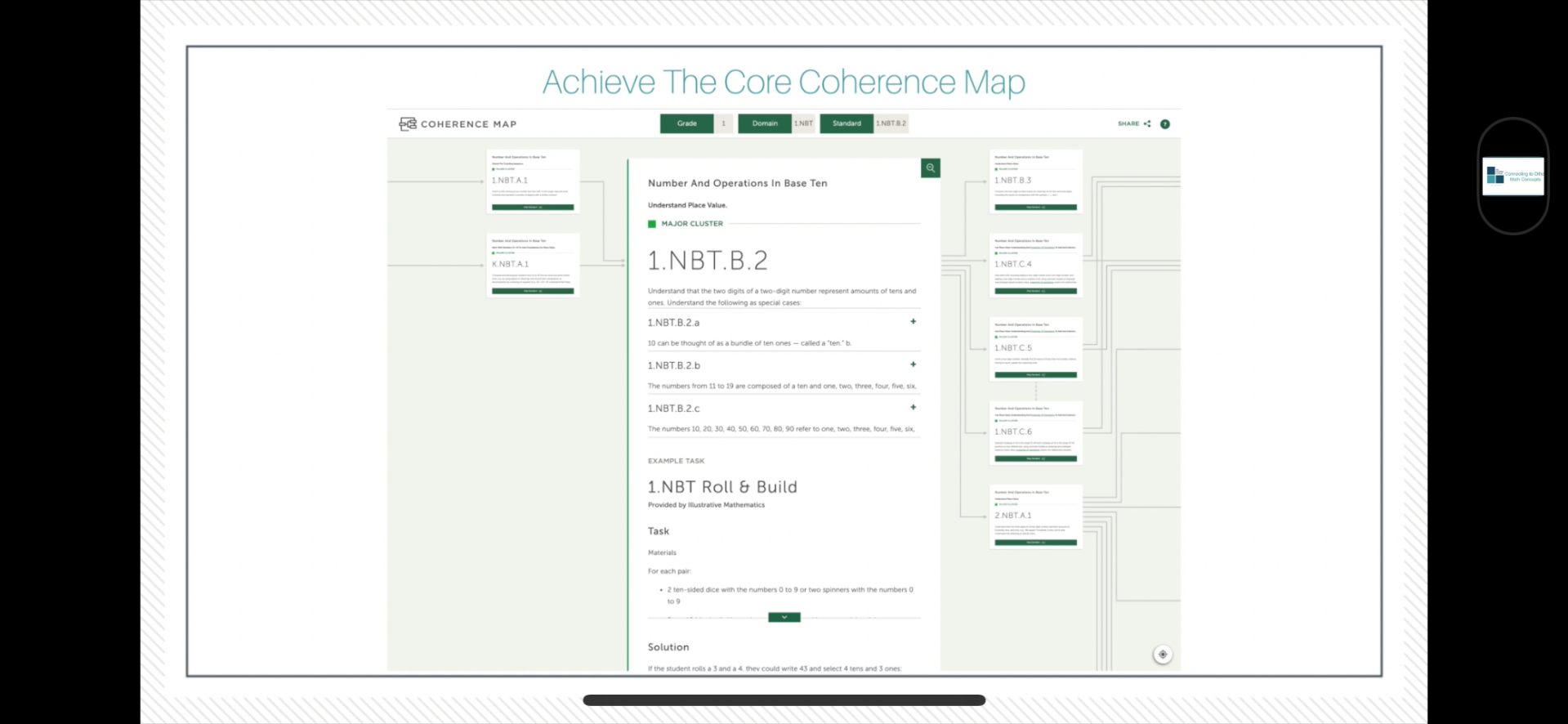Open the 1.NBT.A.1 standard card

coord(533,181)
